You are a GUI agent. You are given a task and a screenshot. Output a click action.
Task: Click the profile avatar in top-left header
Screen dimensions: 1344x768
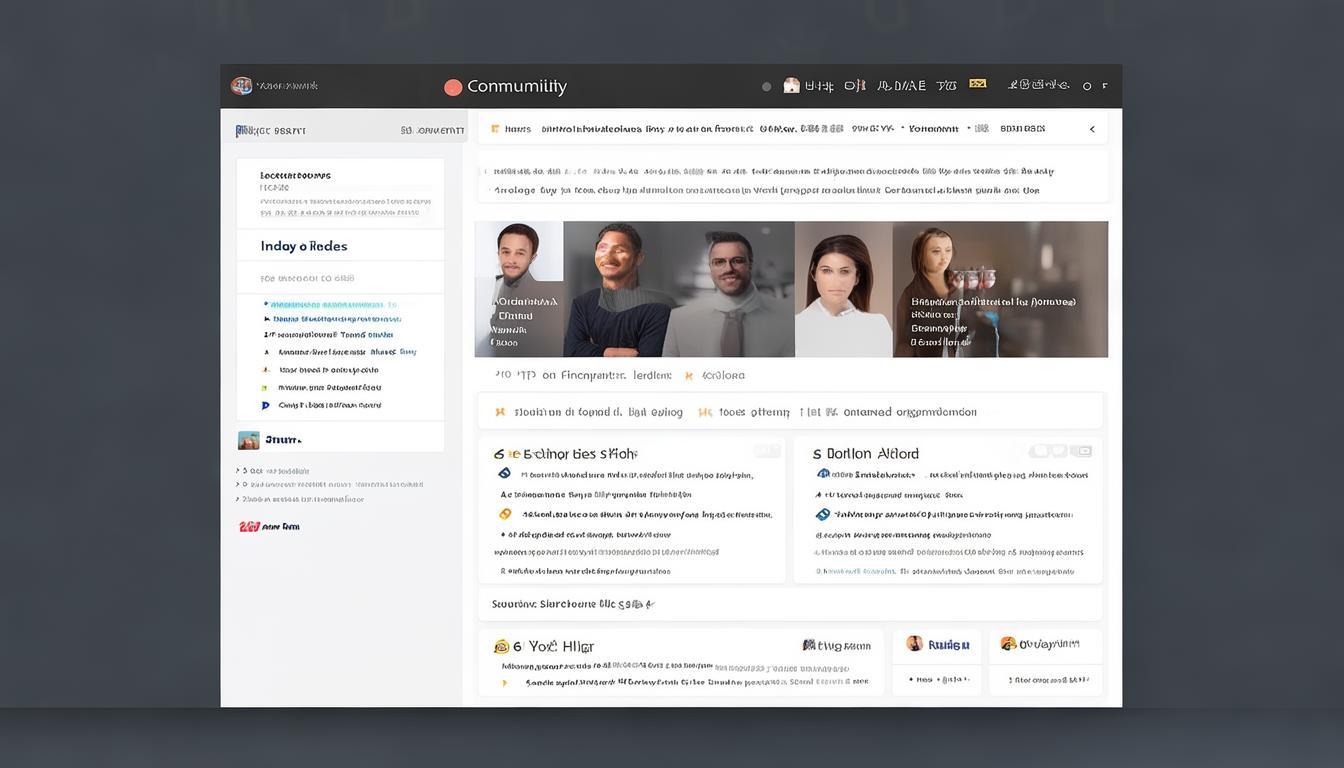point(241,86)
